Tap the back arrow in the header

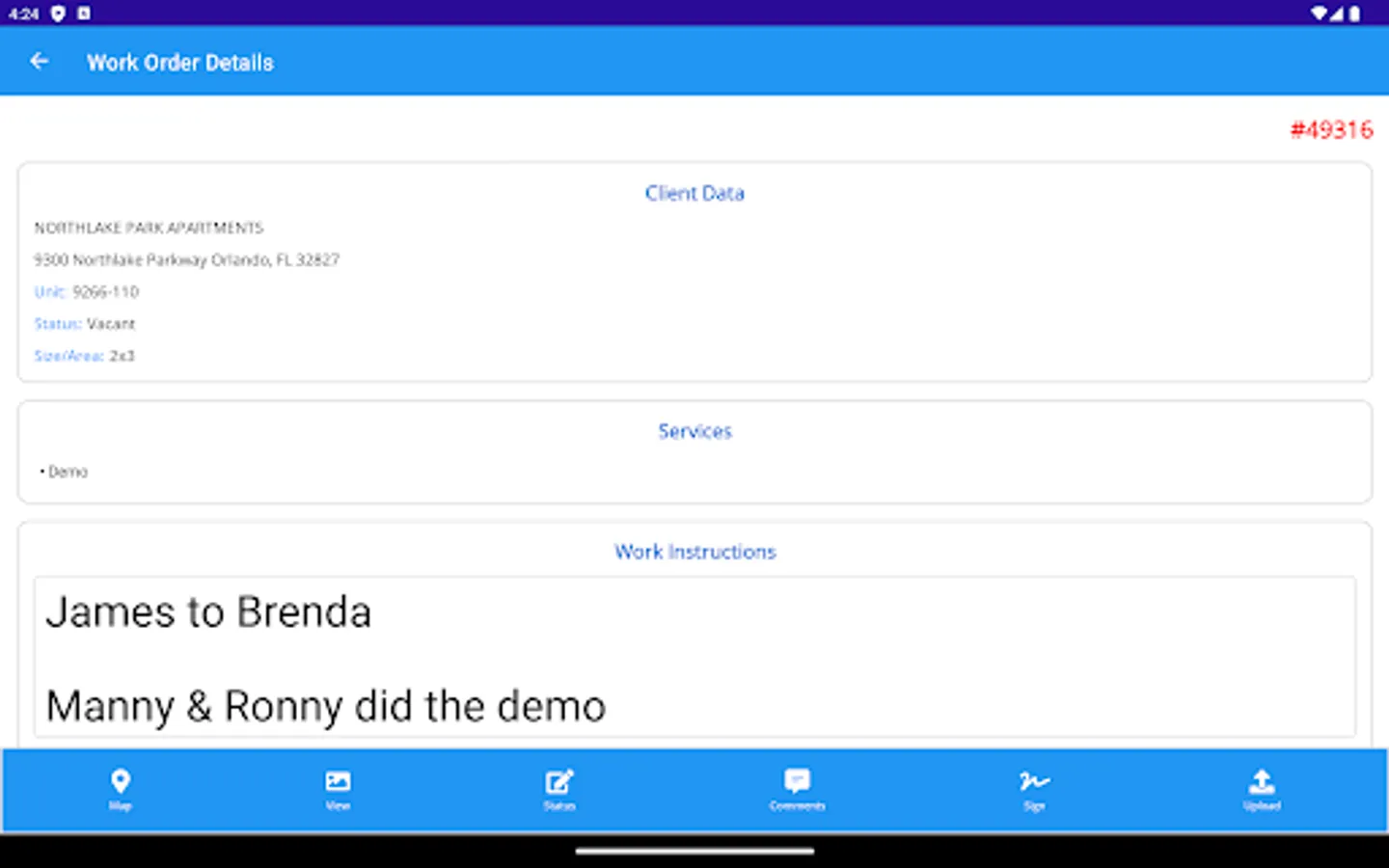(39, 61)
